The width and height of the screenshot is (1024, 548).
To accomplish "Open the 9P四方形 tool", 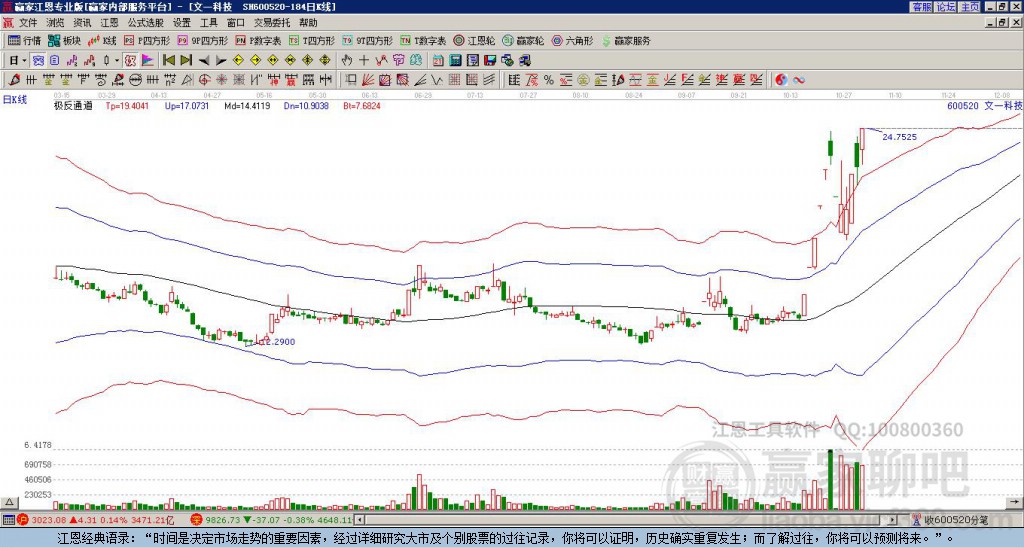I will [202, 40].
